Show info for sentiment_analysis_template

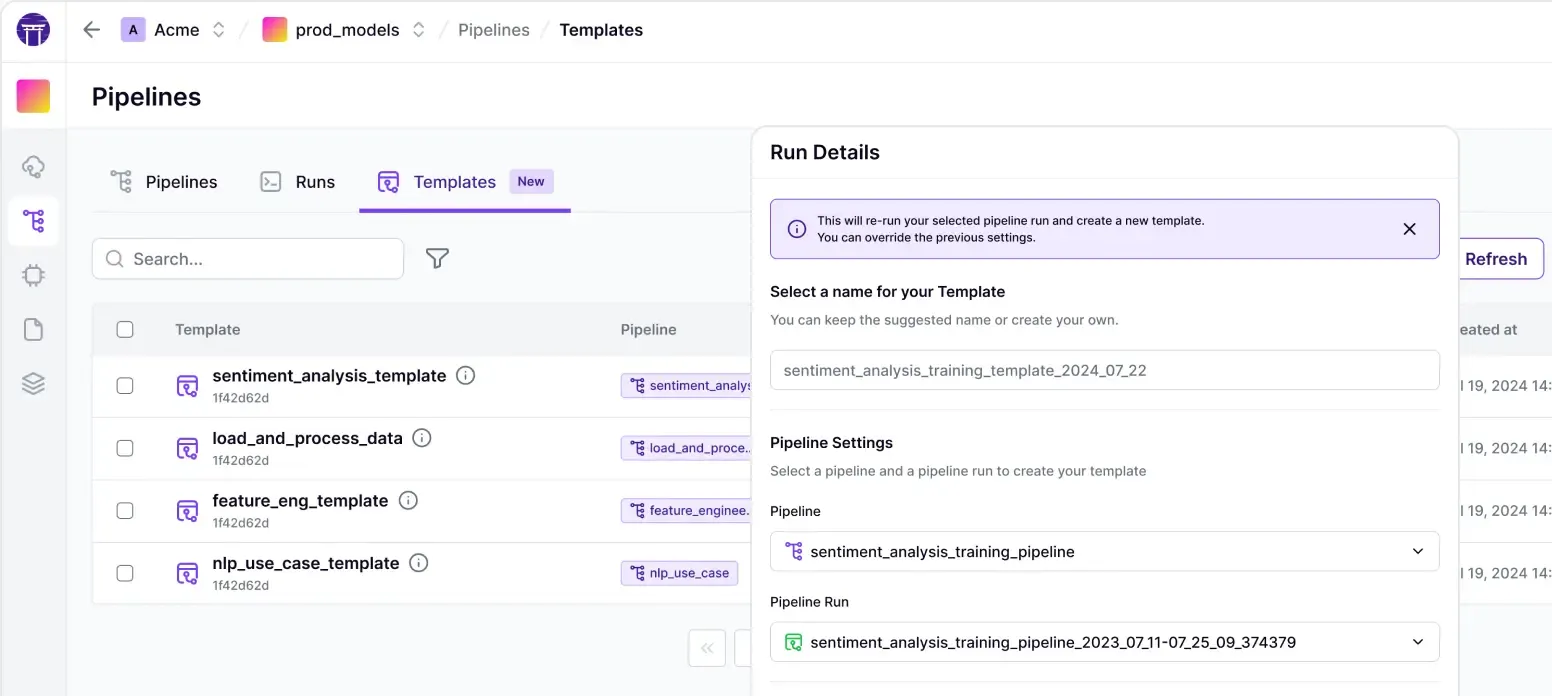(465, 376)
